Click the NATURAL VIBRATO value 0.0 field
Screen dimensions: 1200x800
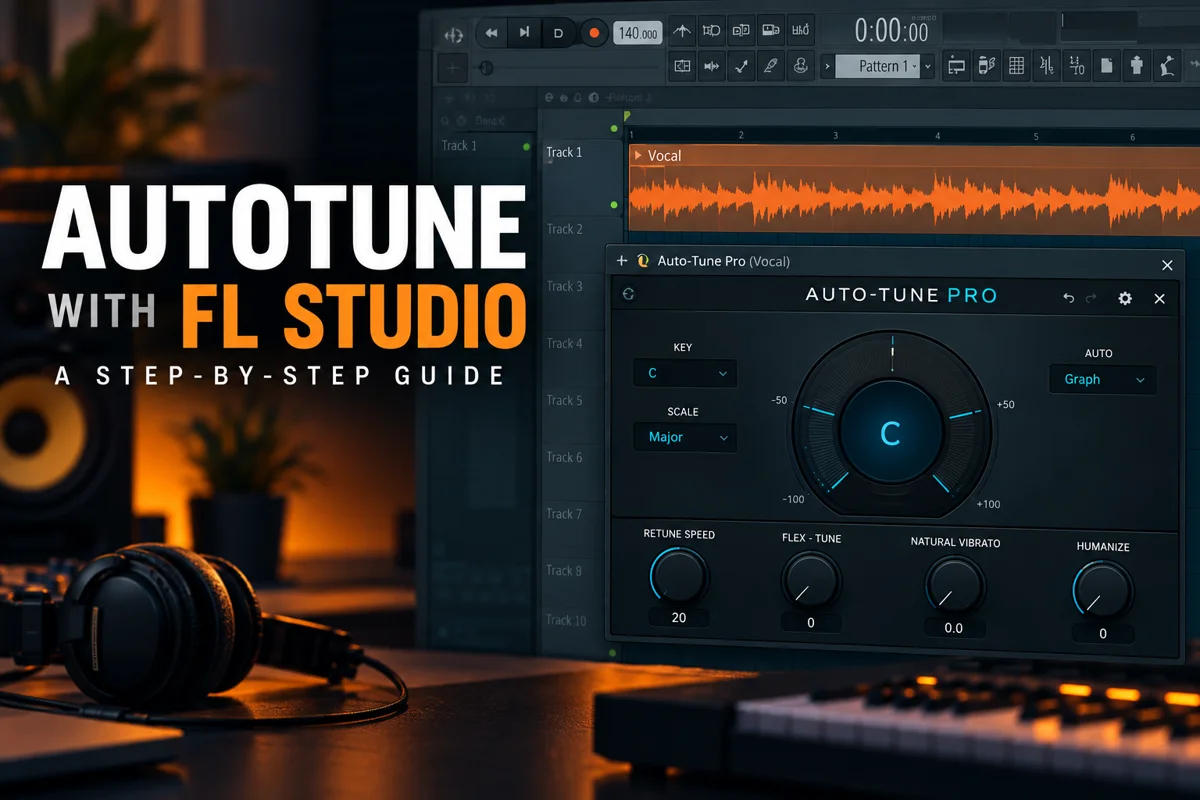[x=954, y=627]
